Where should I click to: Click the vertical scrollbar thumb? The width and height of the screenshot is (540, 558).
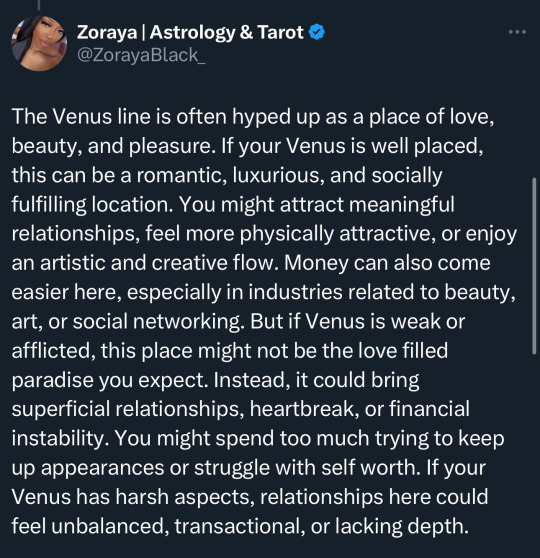point(534,266)
